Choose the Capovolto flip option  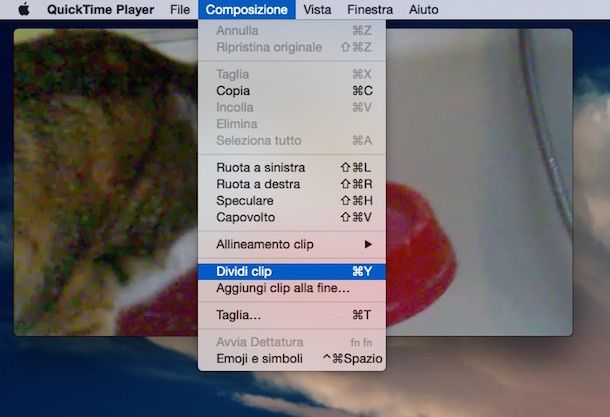point(292,217)
